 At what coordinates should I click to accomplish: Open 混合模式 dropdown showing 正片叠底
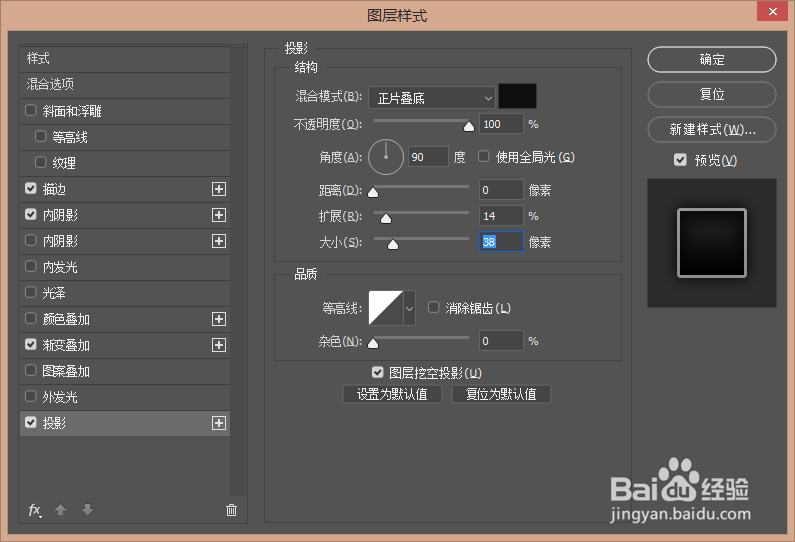431,97
